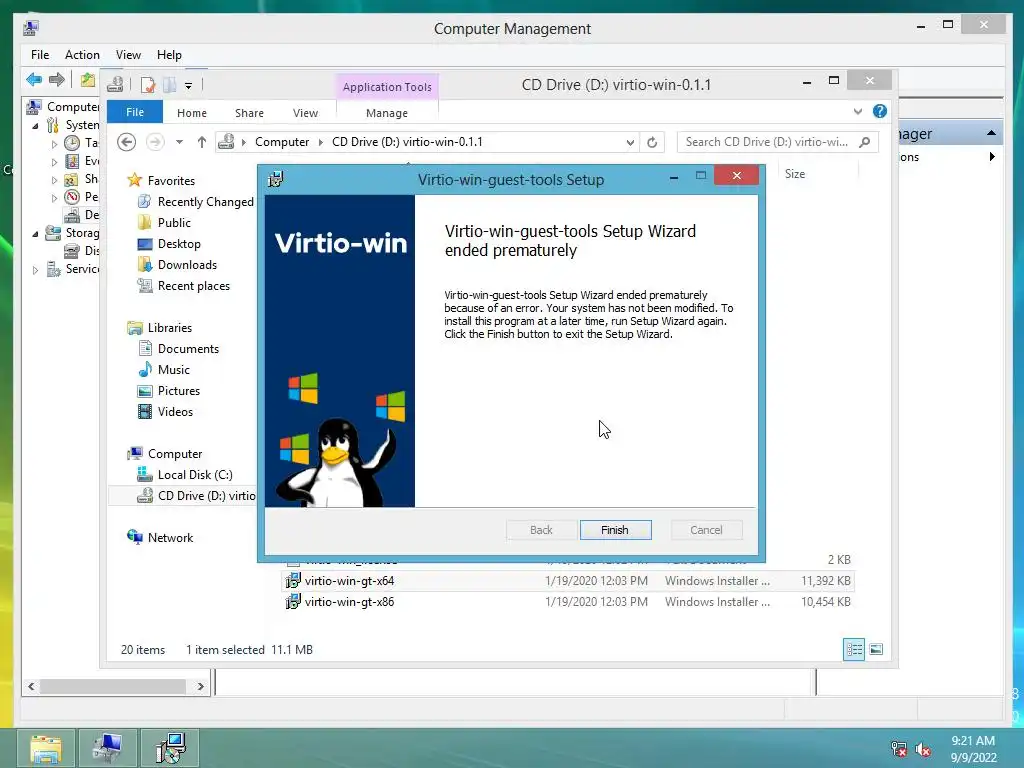This screenshot has width=1024, height=768.
Task: Open the Pictures library
Action: pos(169,391)
